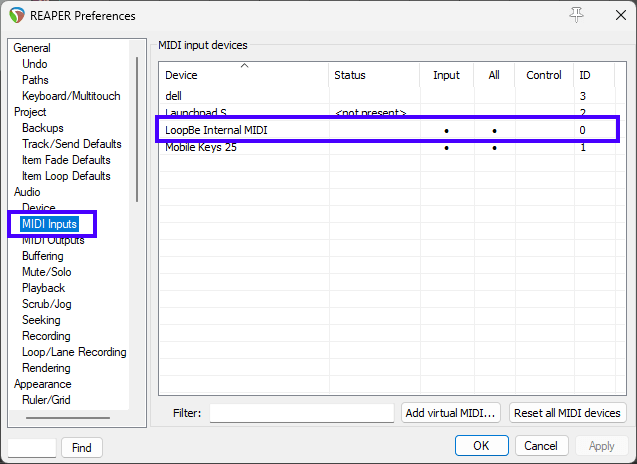Toggle All dot for Mobile Keys 25
The width and height of the screenshot is (637, 464).
(x=494, y=148)
